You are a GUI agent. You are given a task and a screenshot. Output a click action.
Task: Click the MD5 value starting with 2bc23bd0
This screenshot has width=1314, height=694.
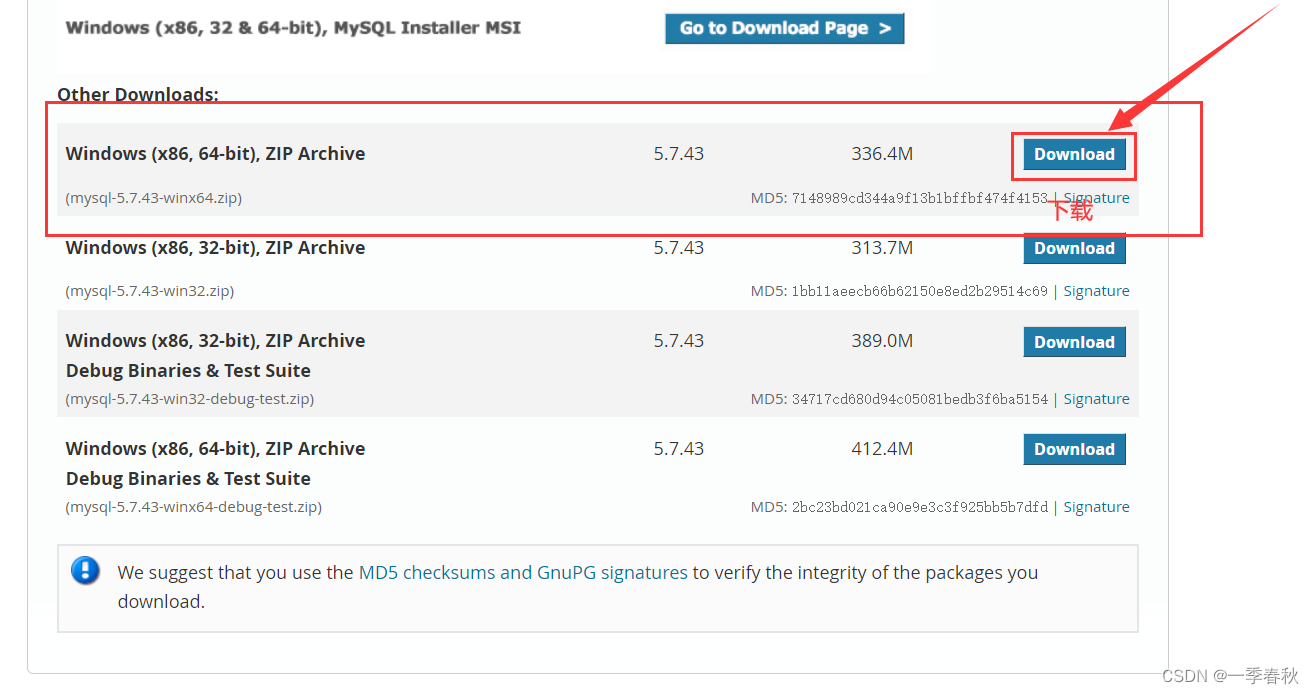(x=920, y=507)
